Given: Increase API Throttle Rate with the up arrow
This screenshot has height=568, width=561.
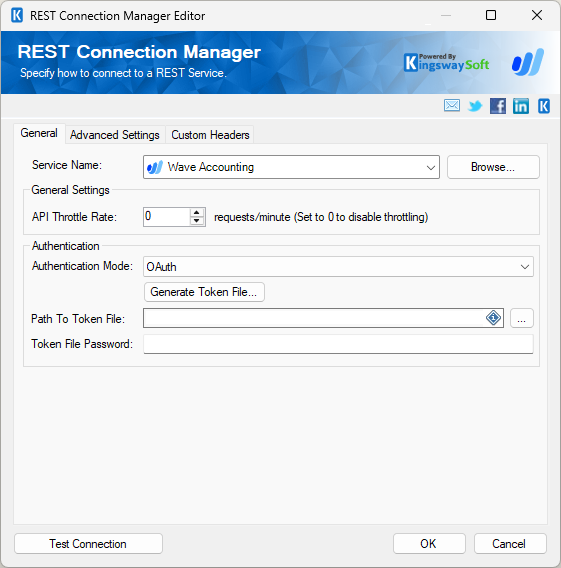Looking at the screenshot, I should click(196, 213).
